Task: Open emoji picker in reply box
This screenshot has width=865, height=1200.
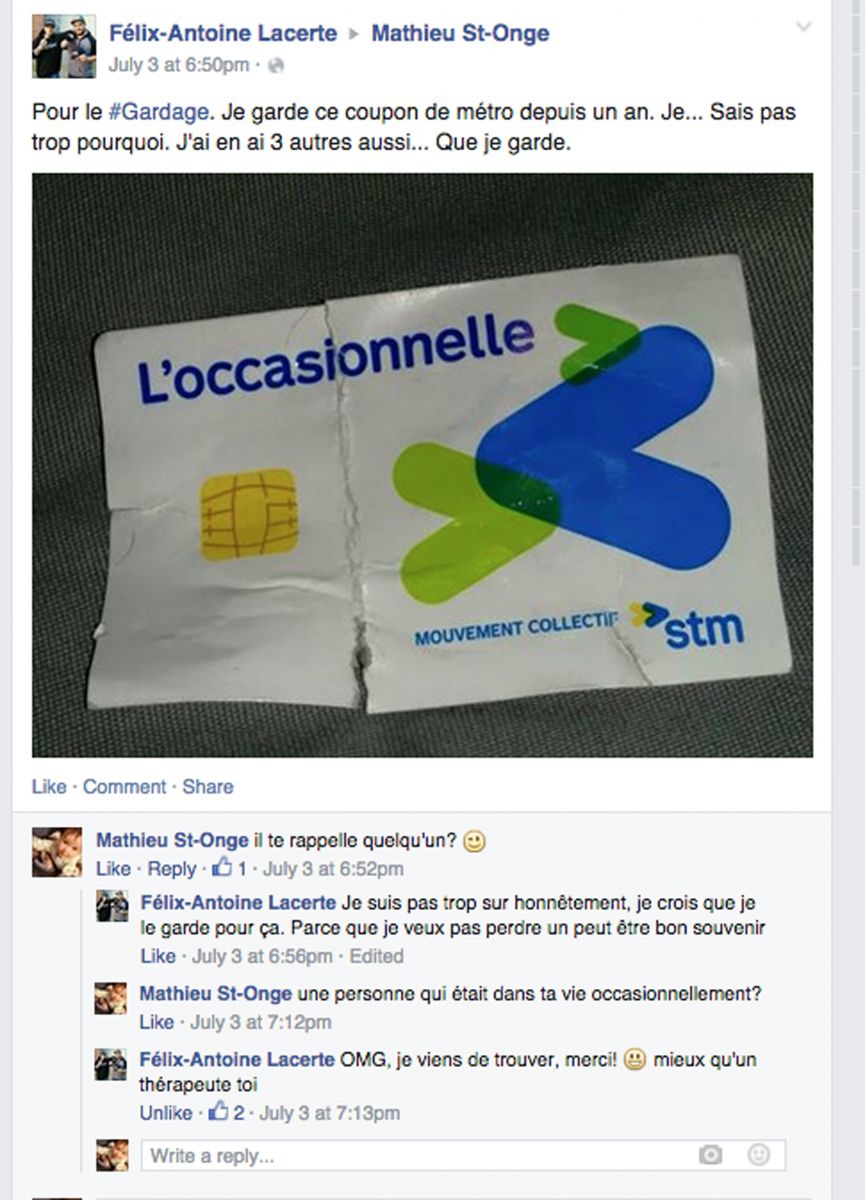Action: click(759, 1155)
